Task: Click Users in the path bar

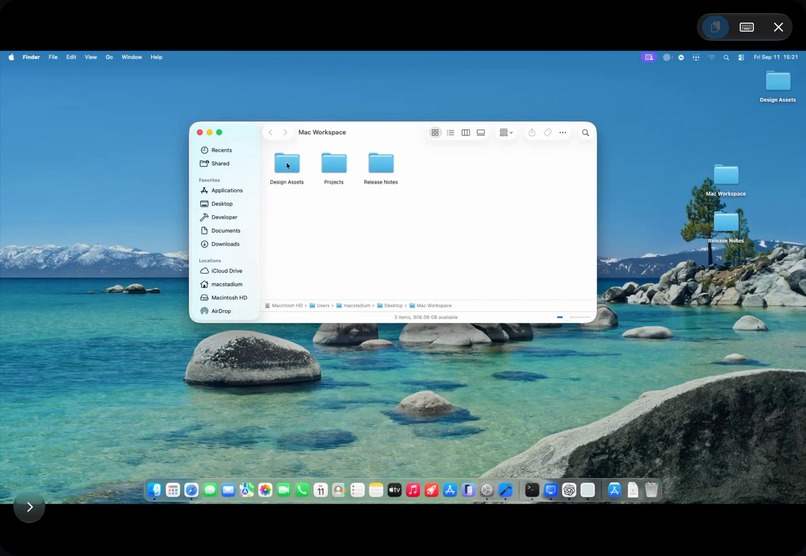Action: tap(319, 305)
